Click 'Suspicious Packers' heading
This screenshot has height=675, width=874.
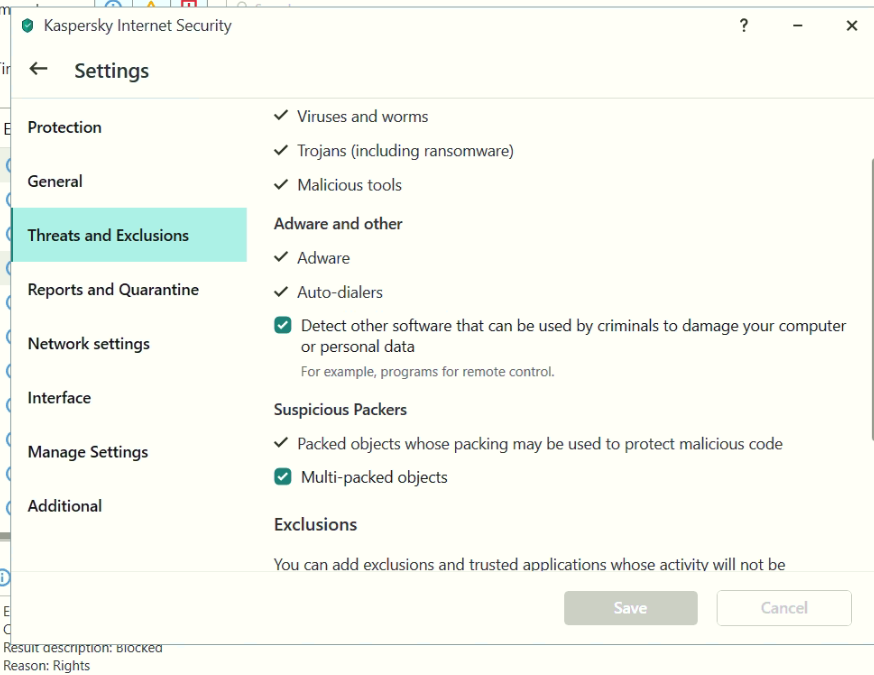[340, 410]
